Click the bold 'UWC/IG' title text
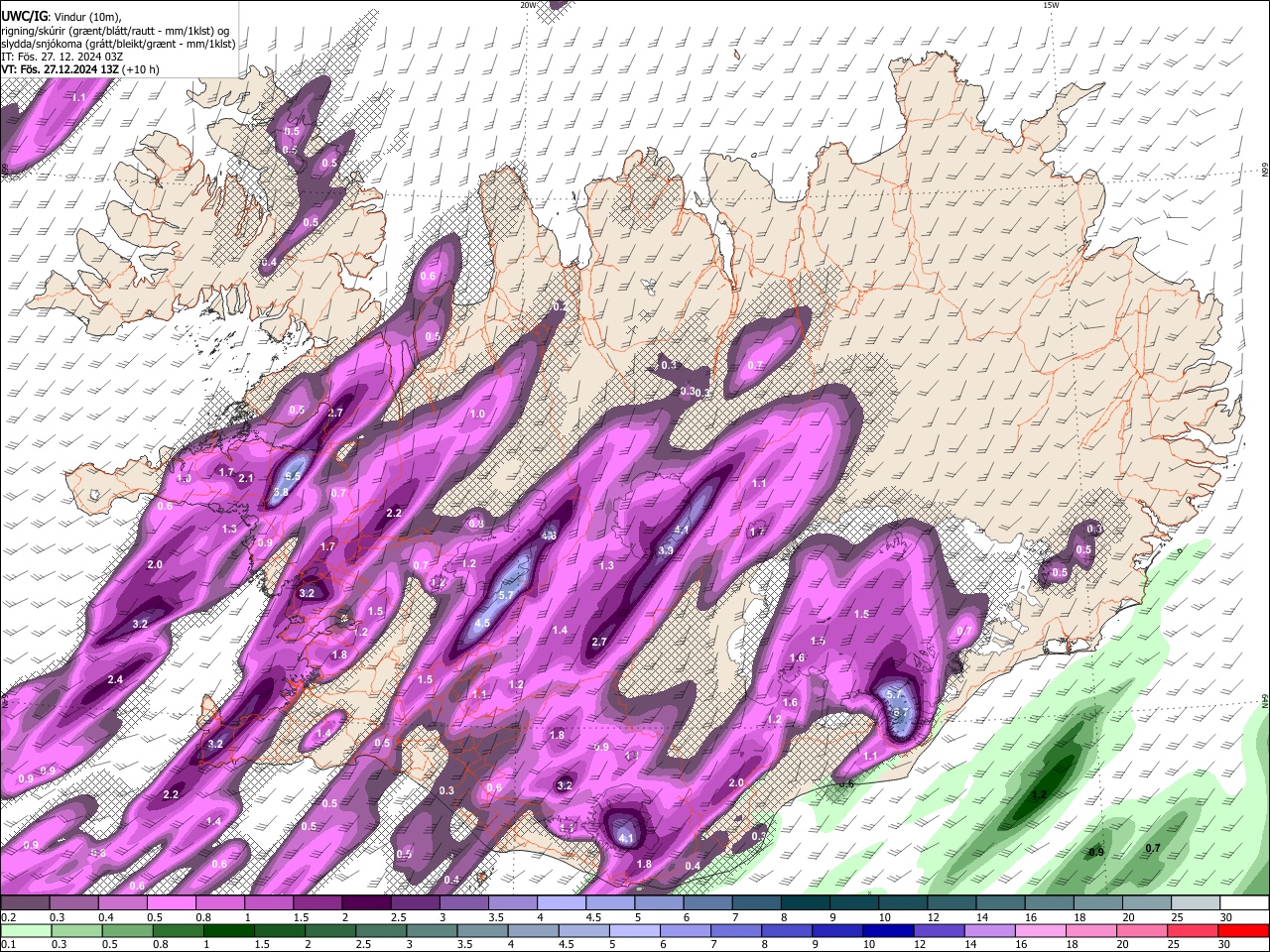1270x952 pixels. point(23,17)
